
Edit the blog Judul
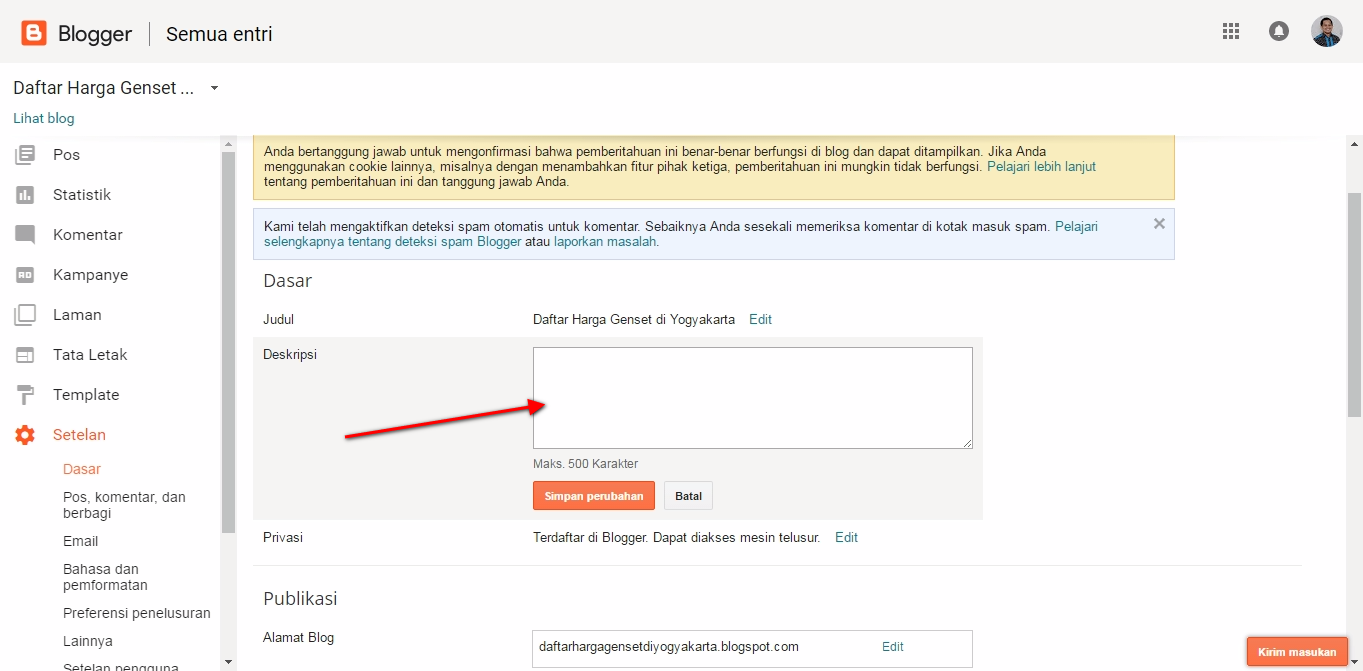tap(761, 320)
